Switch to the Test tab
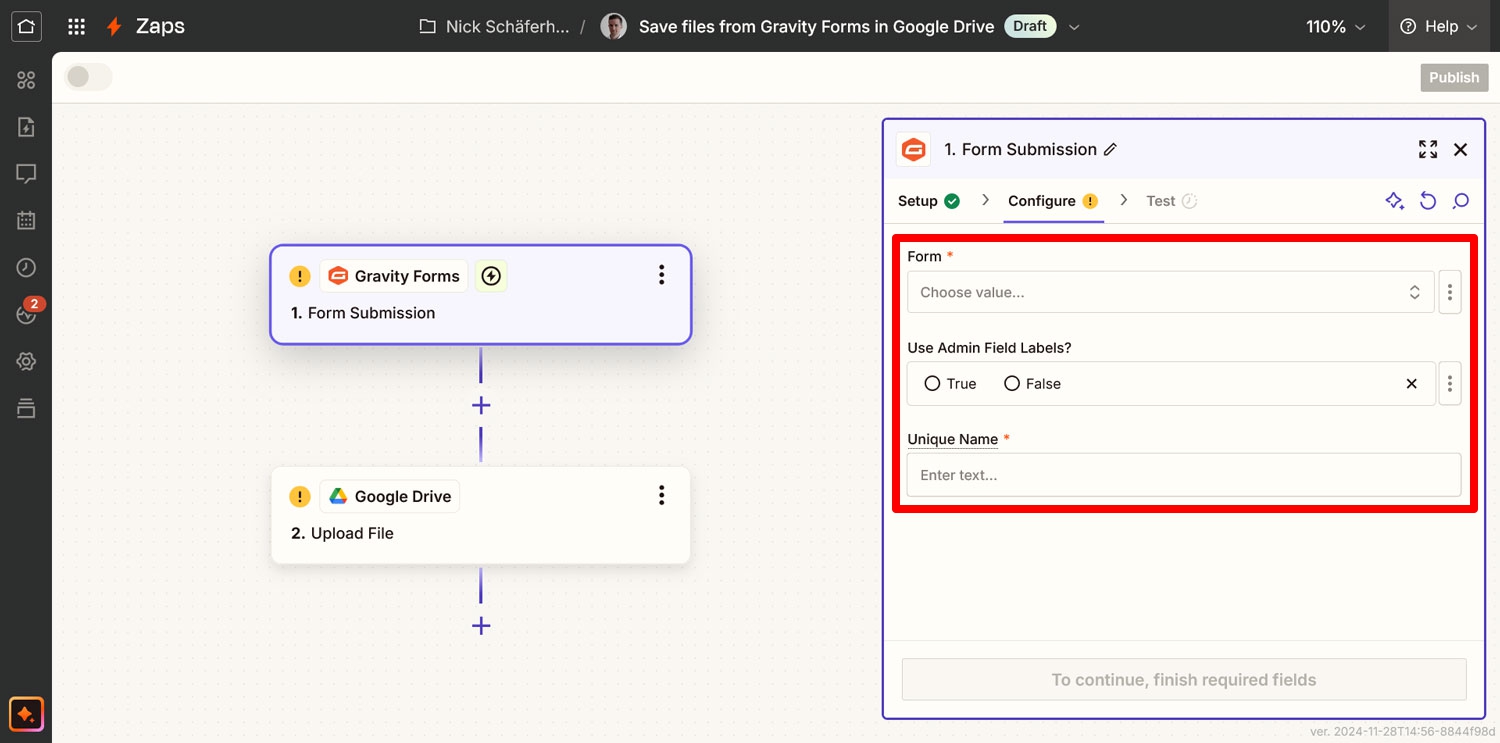 pyautogui.click(x=1171, y=201)
